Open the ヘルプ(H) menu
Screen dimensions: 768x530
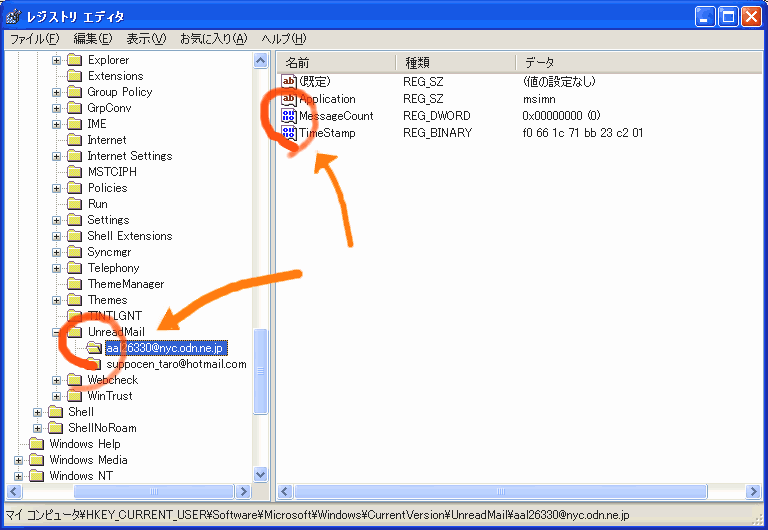coord(284,39)
